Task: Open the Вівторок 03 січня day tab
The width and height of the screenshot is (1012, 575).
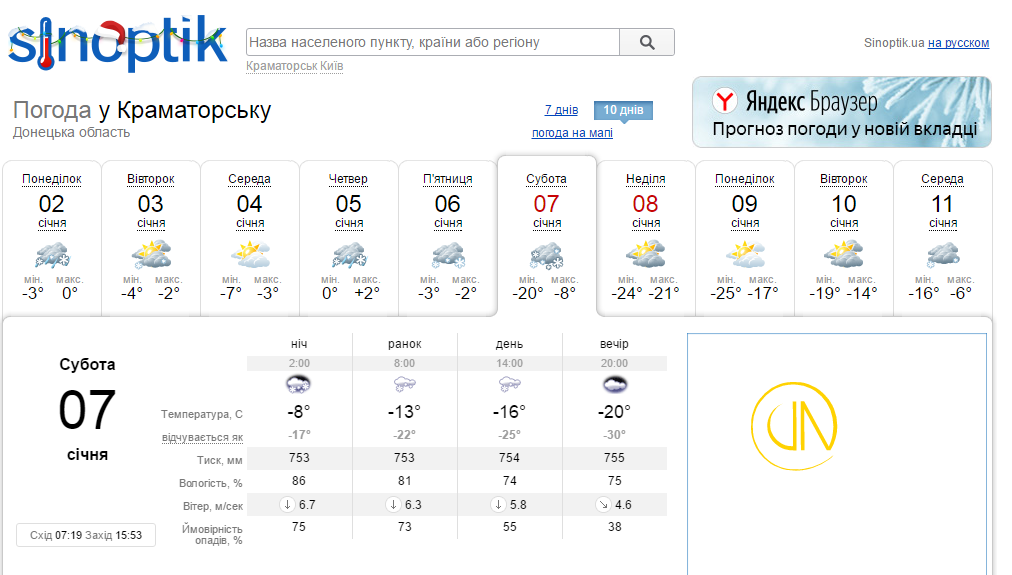Action: [151, 237]
